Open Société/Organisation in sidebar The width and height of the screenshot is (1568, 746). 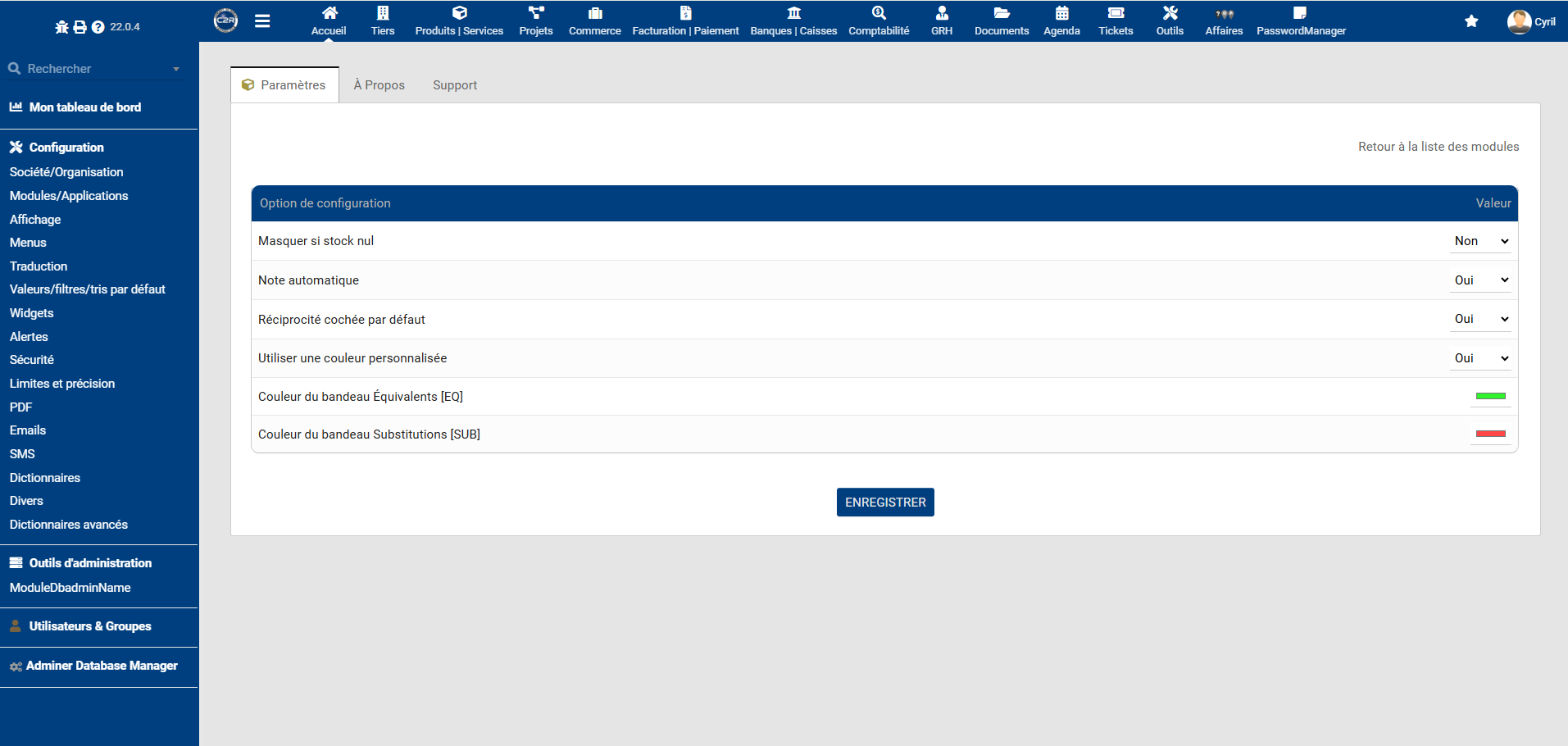click(x=66, y=172)
